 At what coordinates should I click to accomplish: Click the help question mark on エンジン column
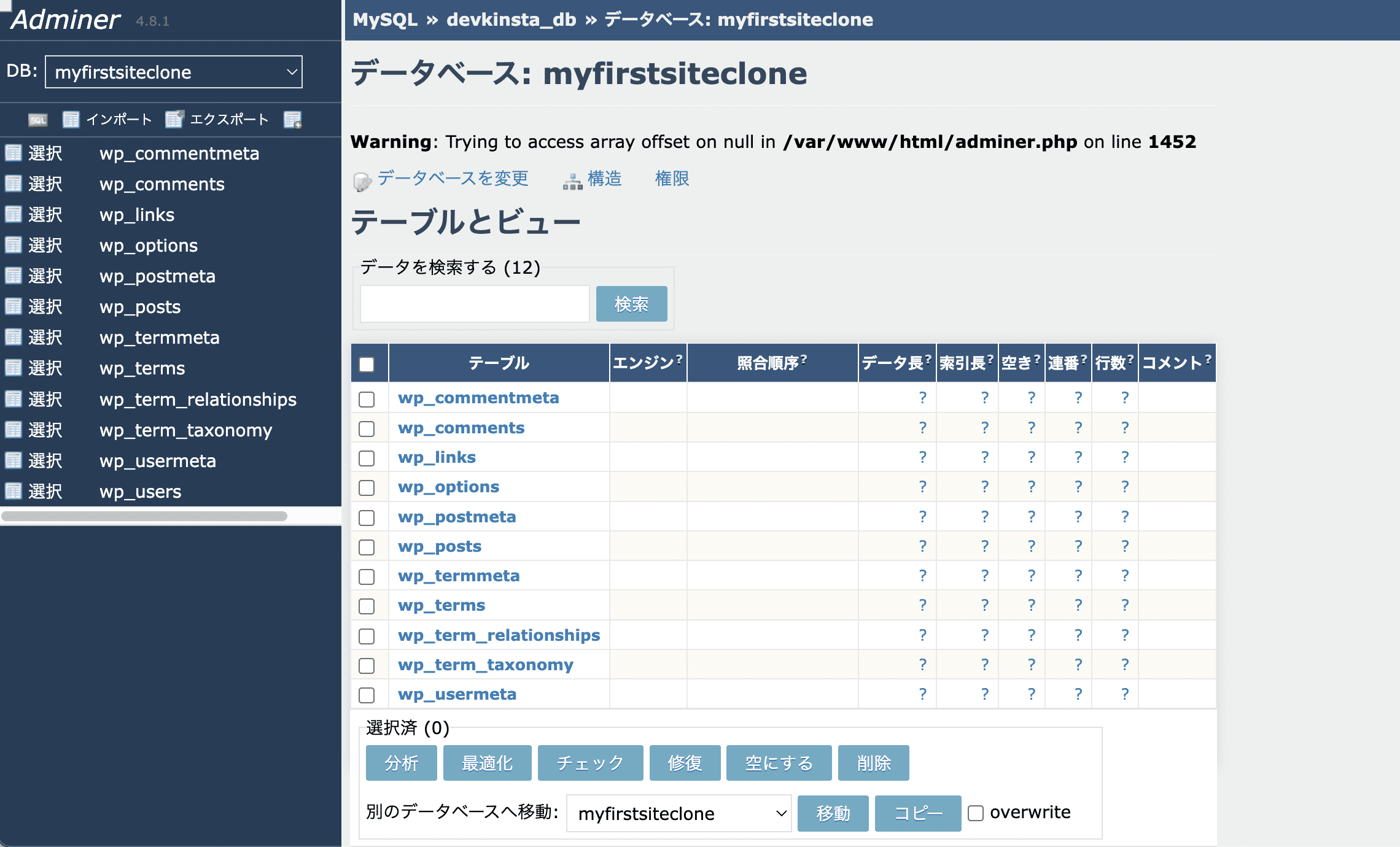[678, 358]
